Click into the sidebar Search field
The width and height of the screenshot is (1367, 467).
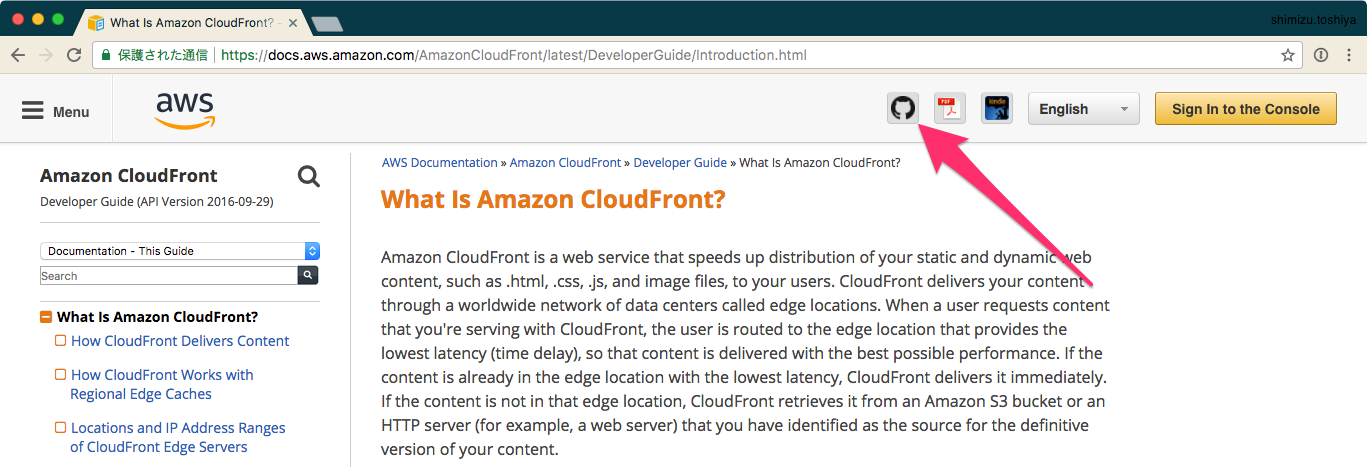(168, 275)
